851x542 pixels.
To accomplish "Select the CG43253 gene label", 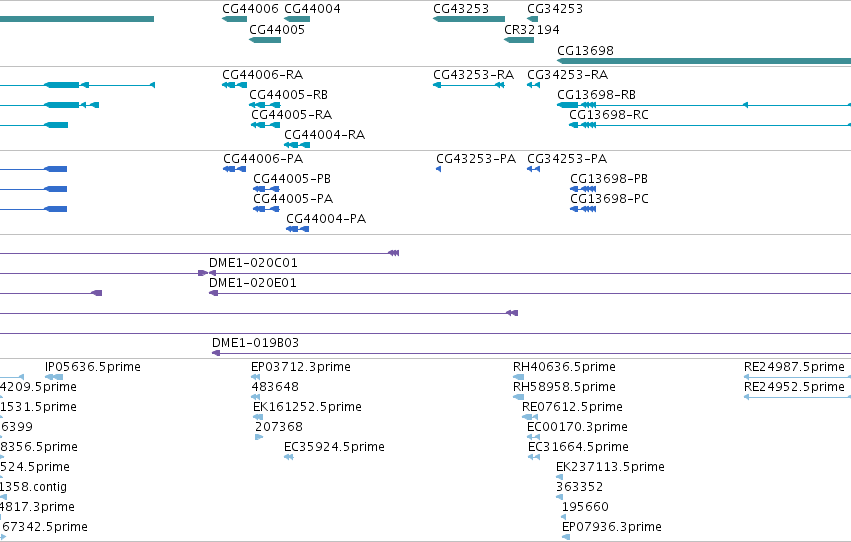I will click(x=461, y=9).
